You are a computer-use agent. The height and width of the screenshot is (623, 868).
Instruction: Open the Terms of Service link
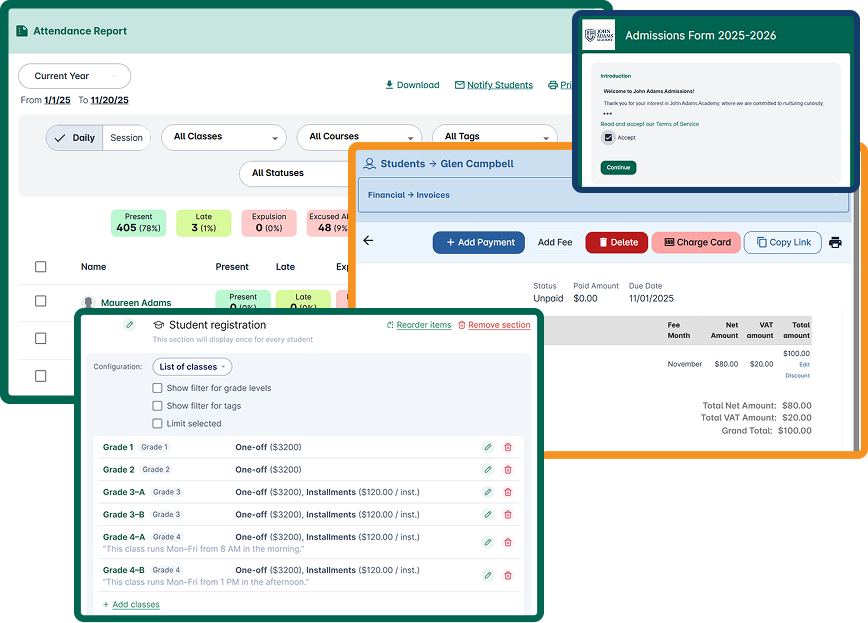(x=677, y=124)
